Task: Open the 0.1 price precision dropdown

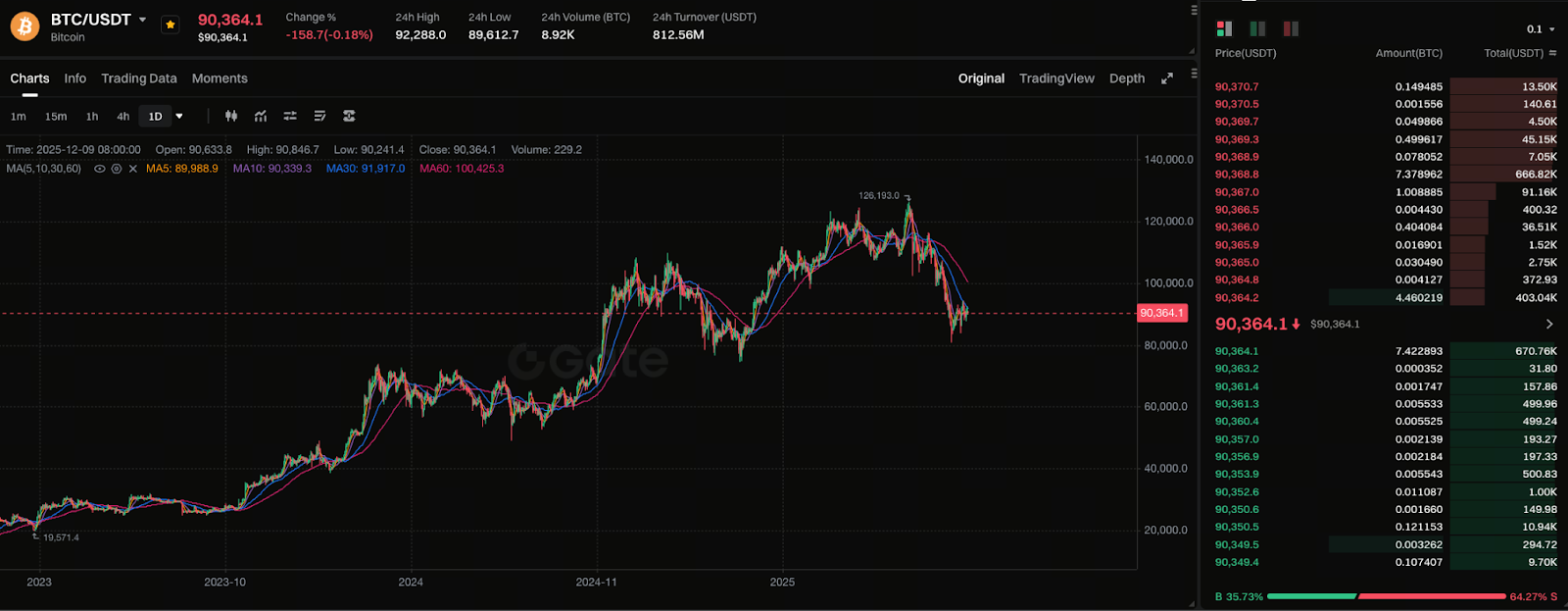Action: coord(1541,29)
